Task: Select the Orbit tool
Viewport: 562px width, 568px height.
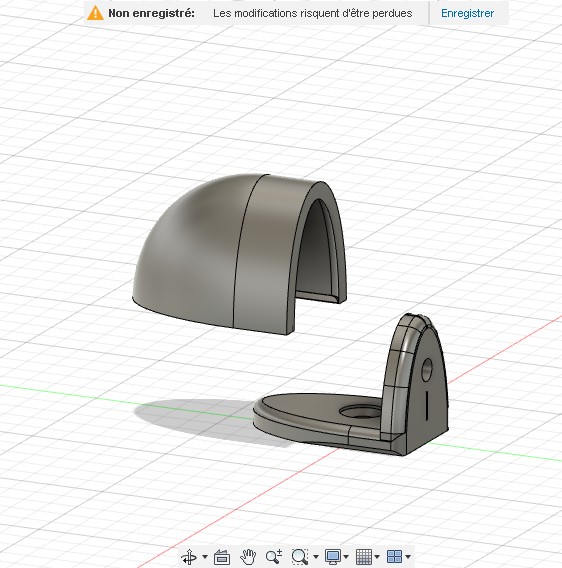Action: pos(189,556)
